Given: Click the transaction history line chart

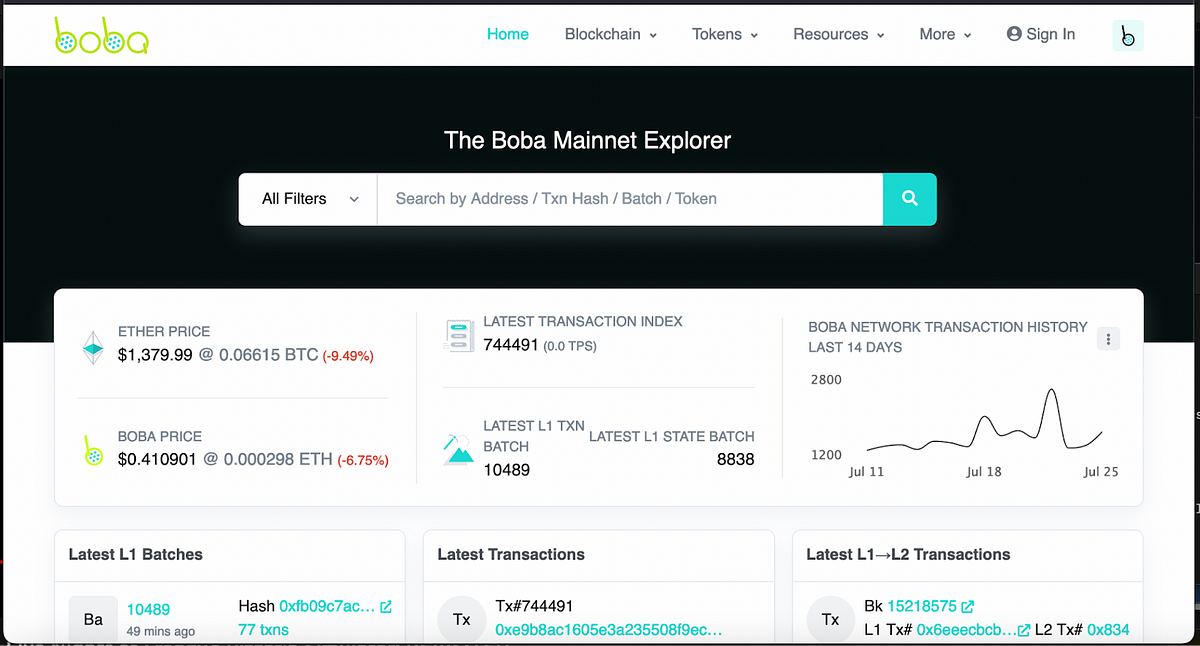Looking at the screenshot, I should pos(985,420).
